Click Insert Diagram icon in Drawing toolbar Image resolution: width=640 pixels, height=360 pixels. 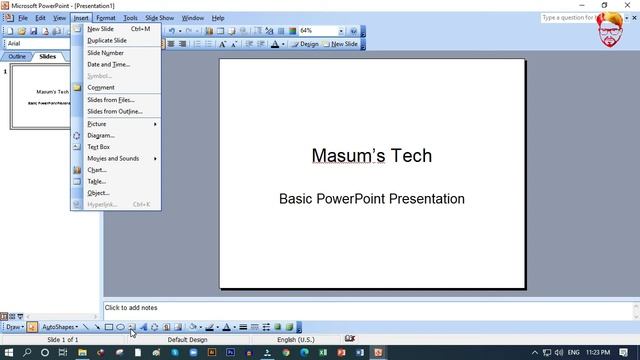click(x=155, y=327)
